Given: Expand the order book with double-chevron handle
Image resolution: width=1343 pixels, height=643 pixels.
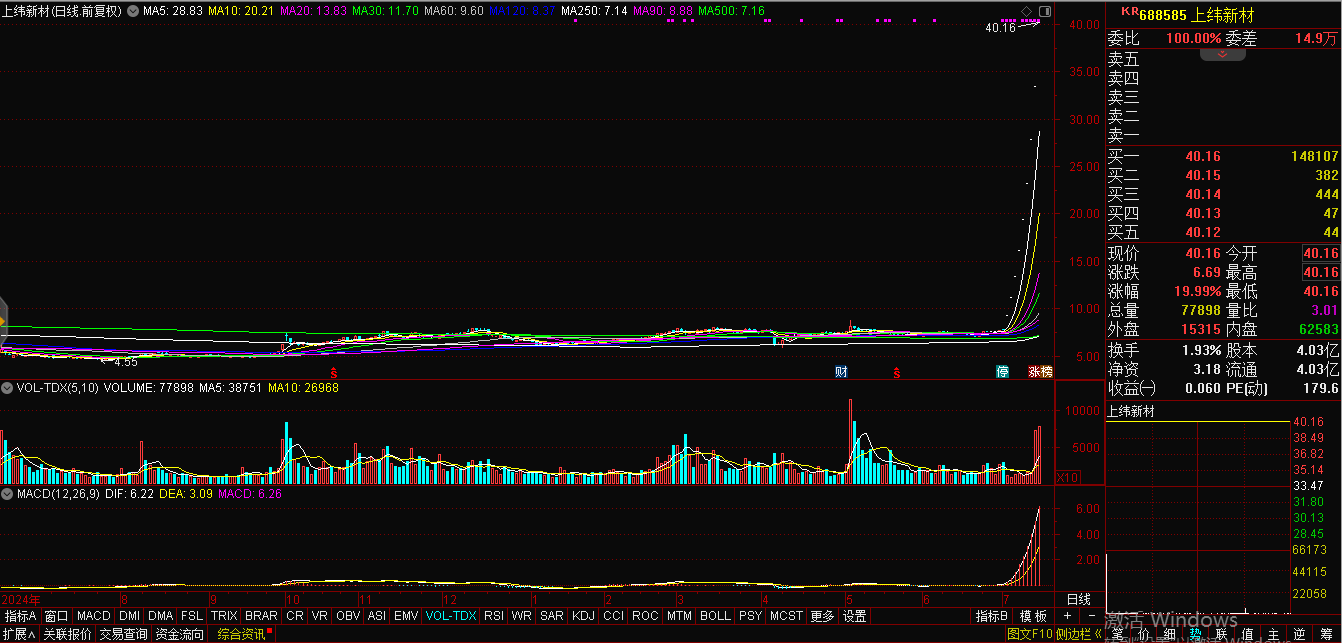Looking at the screenshot, I should click(x=1222, y=54).
